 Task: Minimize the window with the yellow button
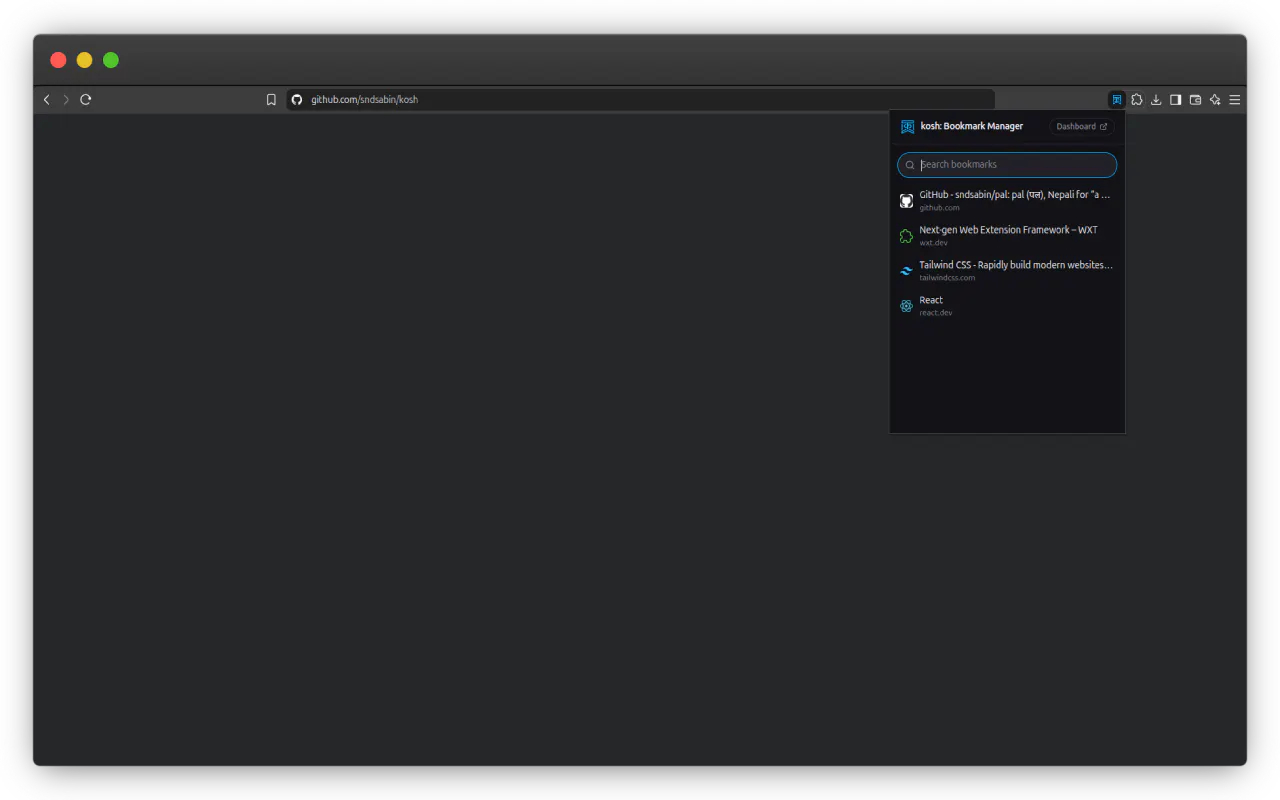pyautogui.click(x=84, y=60)
